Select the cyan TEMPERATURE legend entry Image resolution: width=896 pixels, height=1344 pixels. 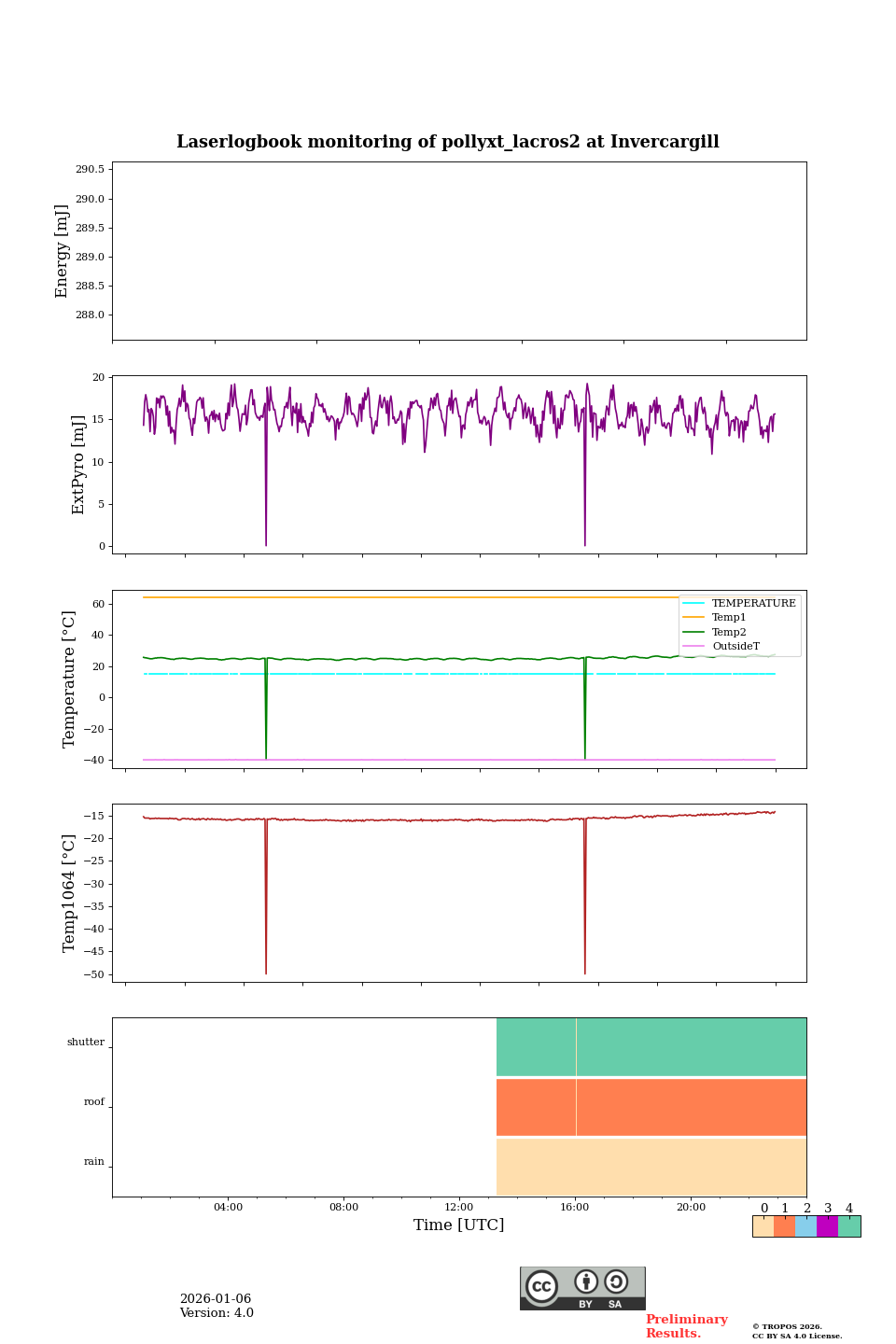pyautogui.click(x=752, y=603)
